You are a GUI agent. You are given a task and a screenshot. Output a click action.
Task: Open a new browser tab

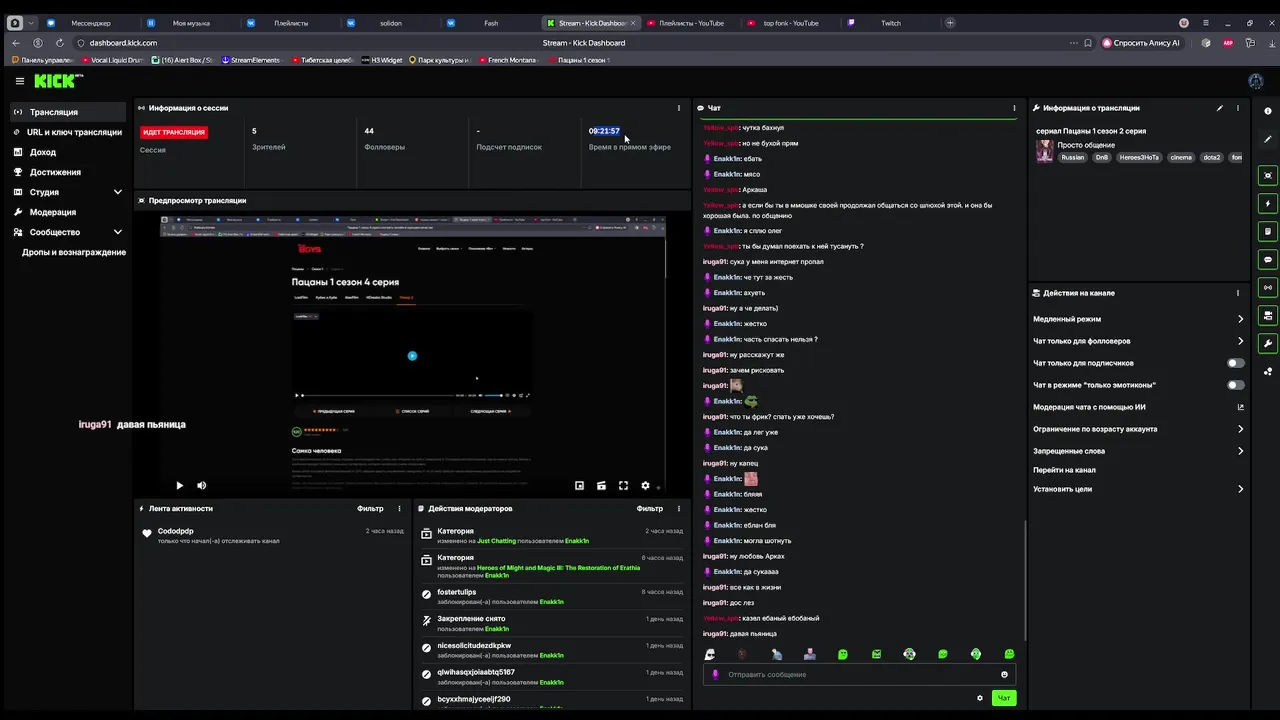950,23
